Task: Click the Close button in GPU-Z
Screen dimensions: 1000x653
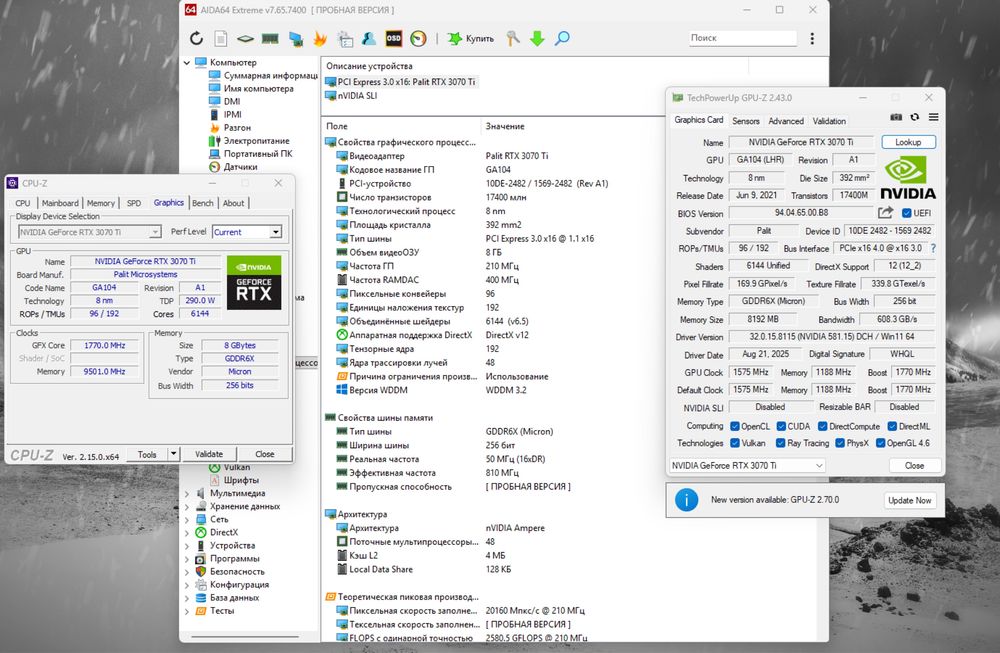Action: [x=915, y=466]
